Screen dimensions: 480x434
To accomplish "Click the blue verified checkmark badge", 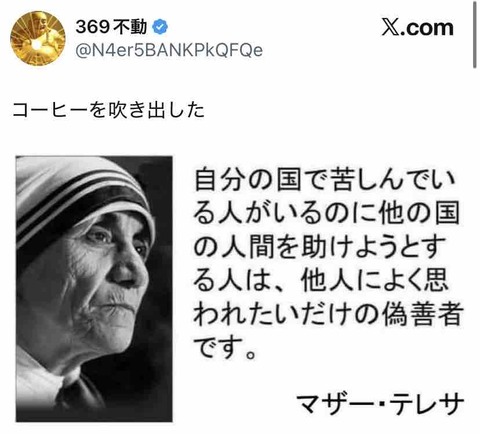I will (x=160, y=27).
